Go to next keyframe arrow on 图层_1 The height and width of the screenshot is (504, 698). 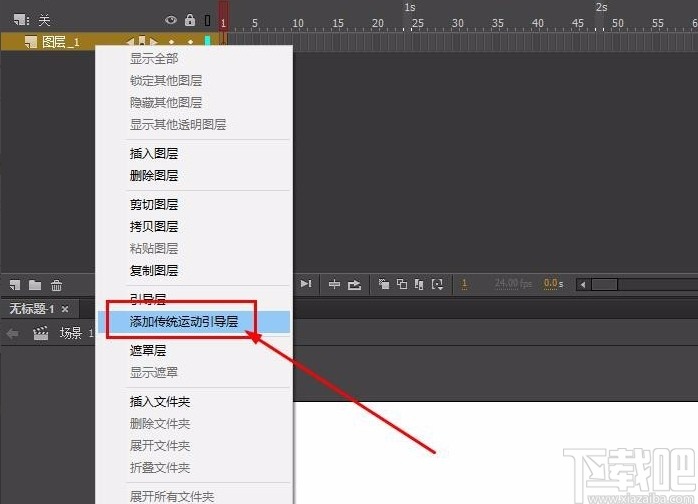(x=154, y=42)
